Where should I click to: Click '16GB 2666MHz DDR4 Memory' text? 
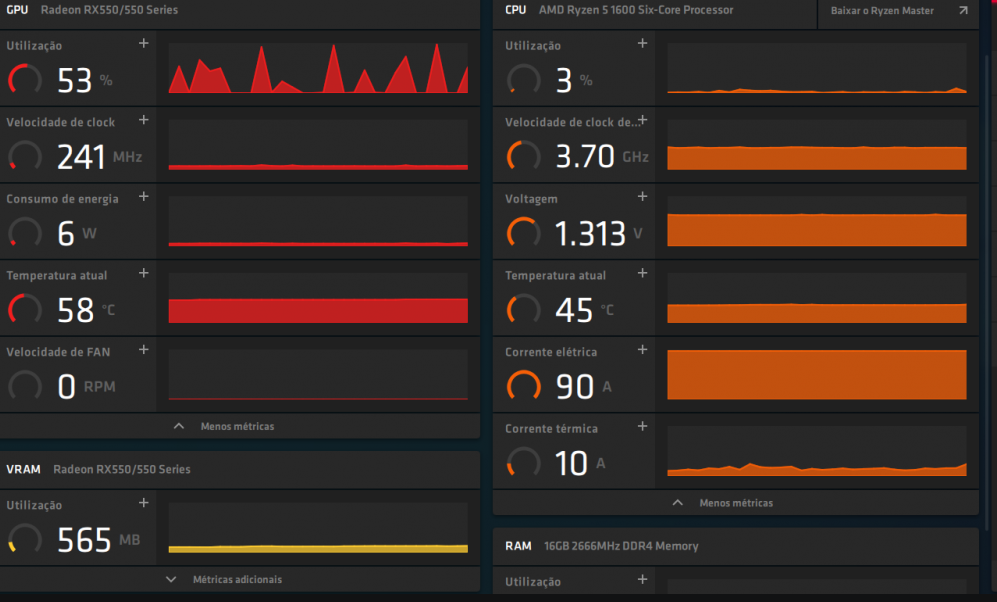621,546
